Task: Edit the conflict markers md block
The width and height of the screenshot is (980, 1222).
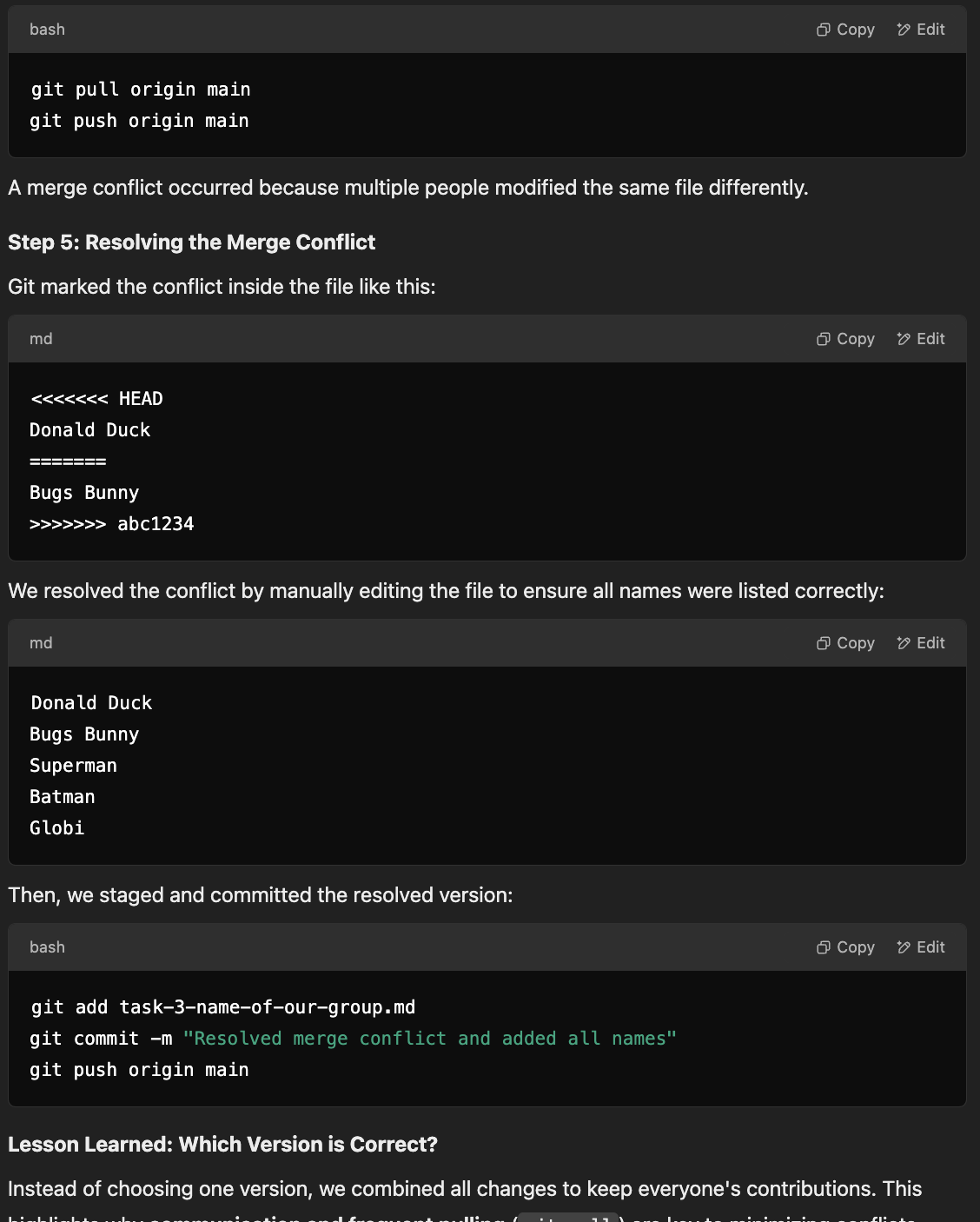Action: click(921, 339)
